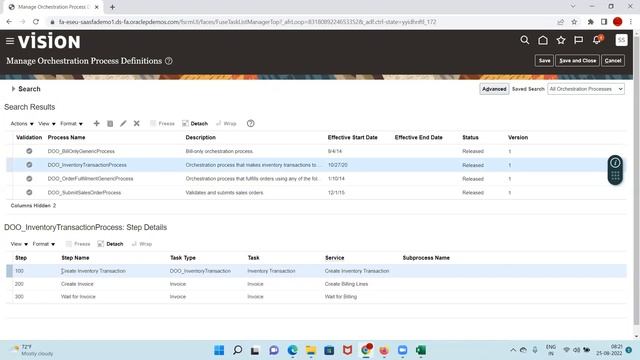Click the search magnifier in header

click(524, 40)
